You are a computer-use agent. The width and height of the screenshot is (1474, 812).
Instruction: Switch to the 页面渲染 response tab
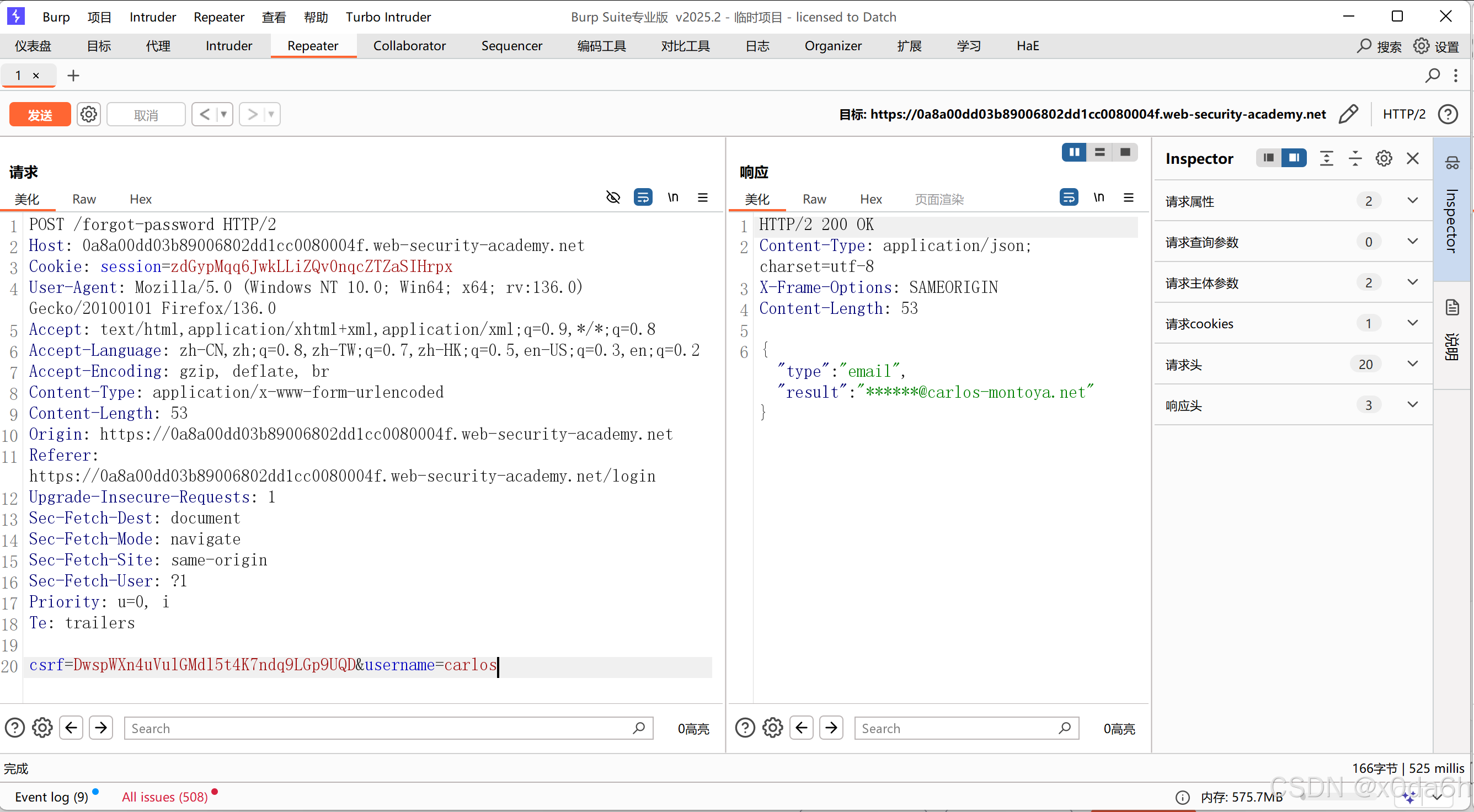(x=938, y=199)
